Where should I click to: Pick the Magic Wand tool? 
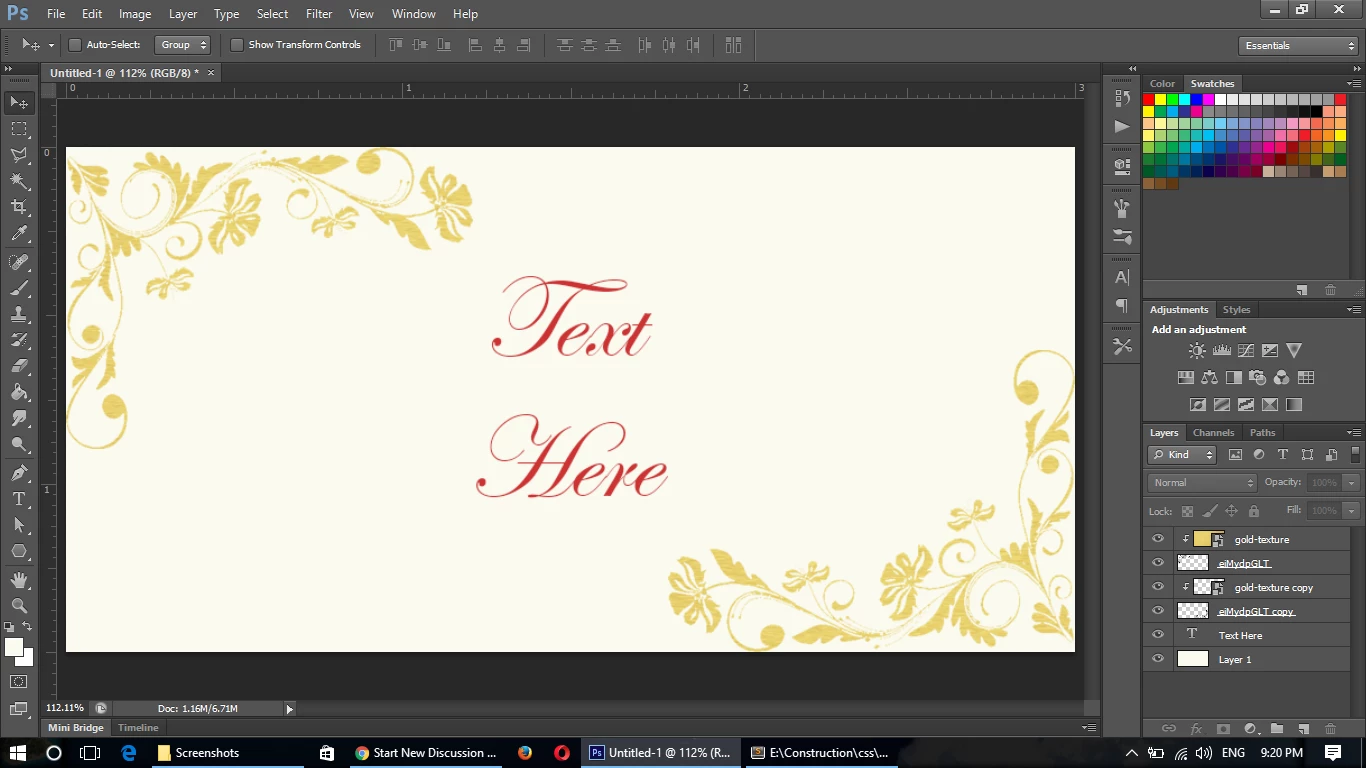click(x=19, y=181)
